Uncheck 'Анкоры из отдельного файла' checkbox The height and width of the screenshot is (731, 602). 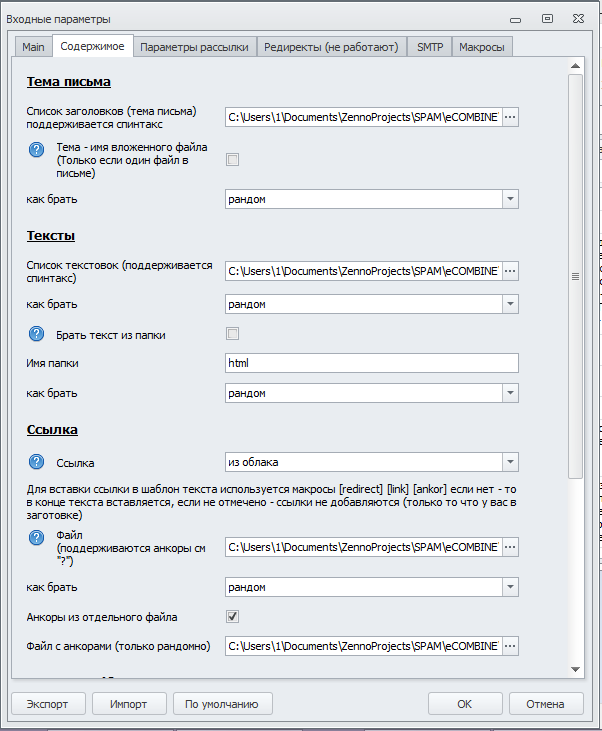tap(233, 616)
